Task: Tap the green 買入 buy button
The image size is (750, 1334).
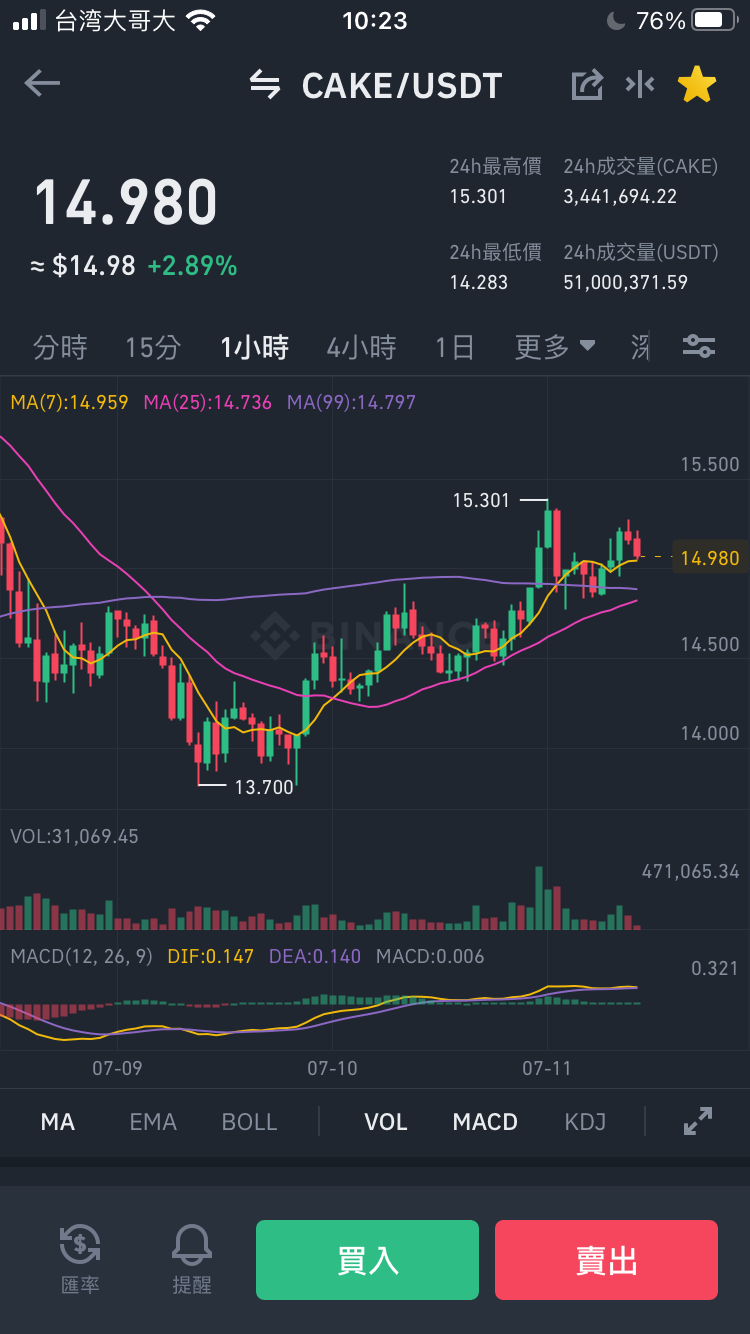Action: pyautogui.click(x=367, y=1260)
